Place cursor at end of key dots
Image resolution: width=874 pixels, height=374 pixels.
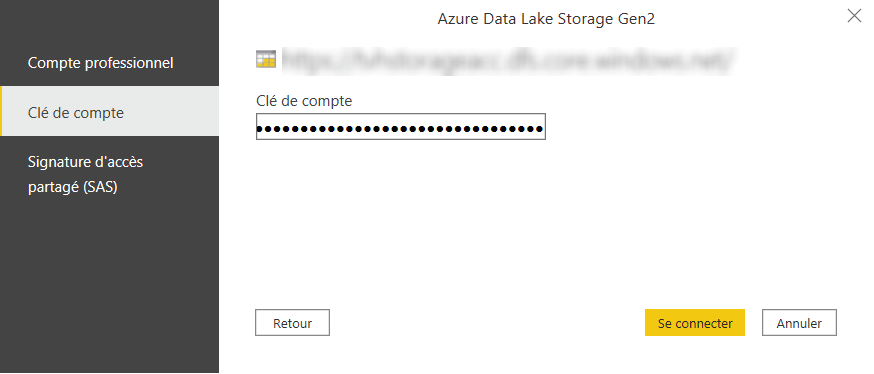[x=543, y=129]
